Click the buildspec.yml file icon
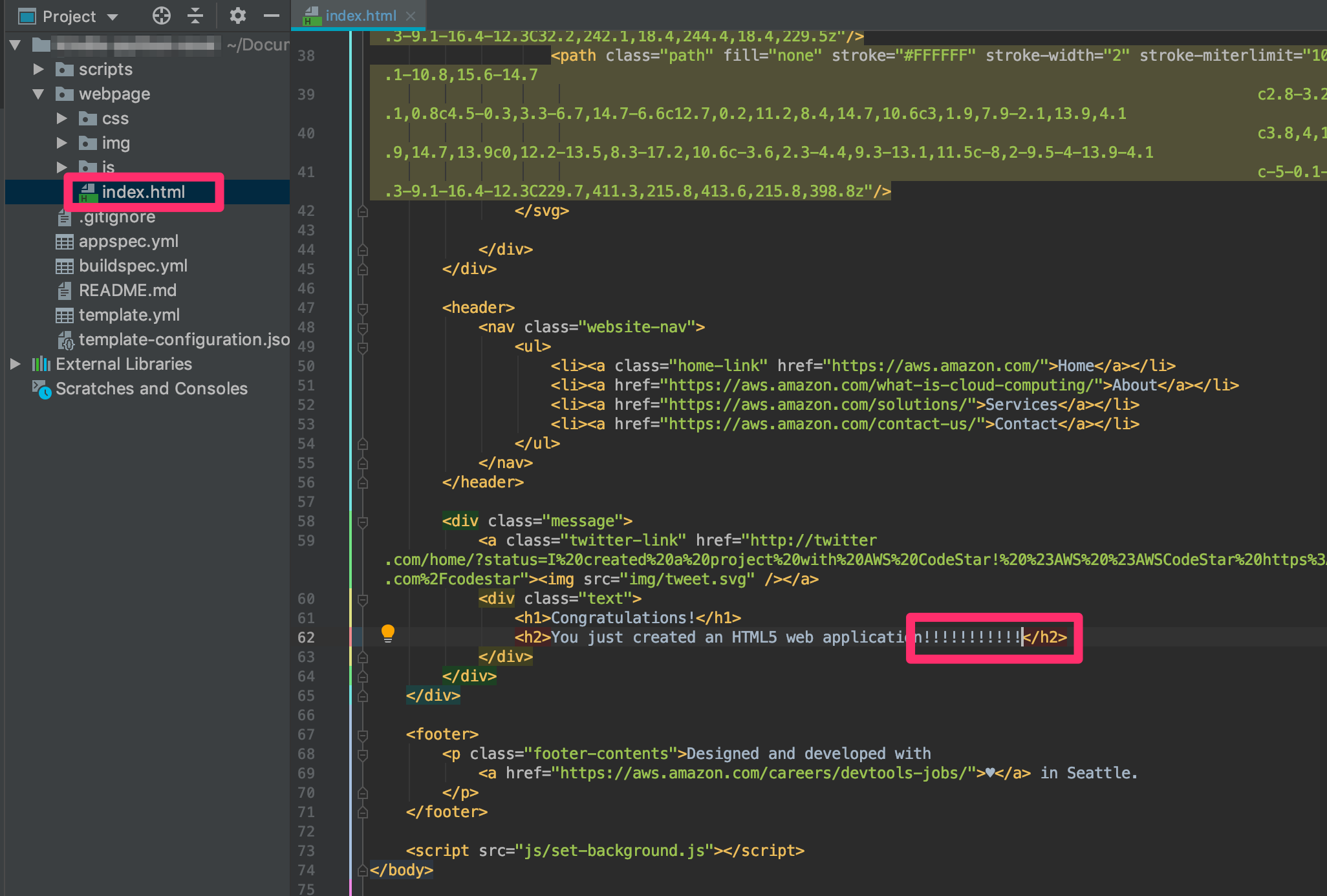 [65, 266]
